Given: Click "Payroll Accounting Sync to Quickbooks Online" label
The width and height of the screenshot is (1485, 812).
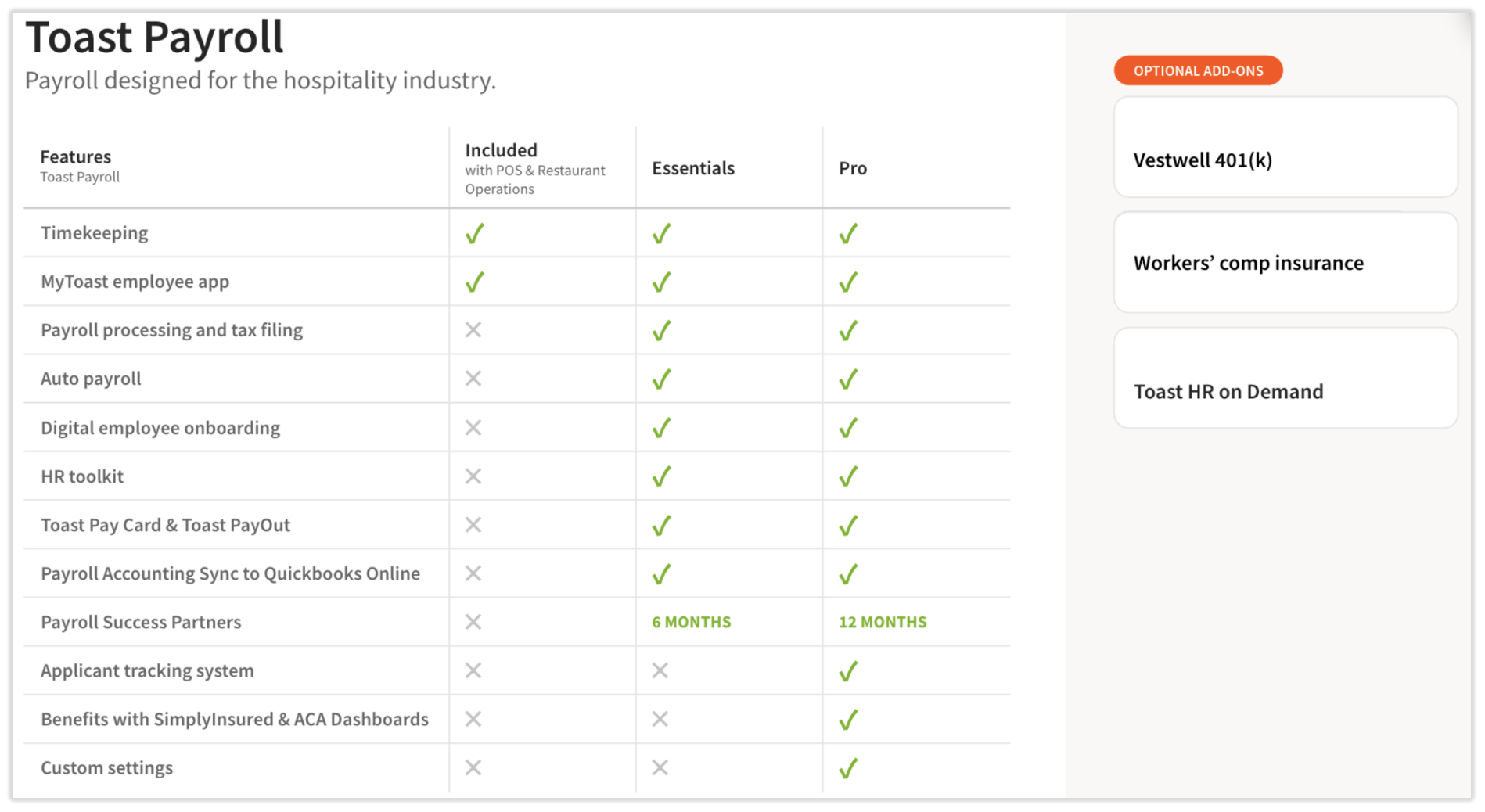Looking at the screenshot, I should coord(231,573).
